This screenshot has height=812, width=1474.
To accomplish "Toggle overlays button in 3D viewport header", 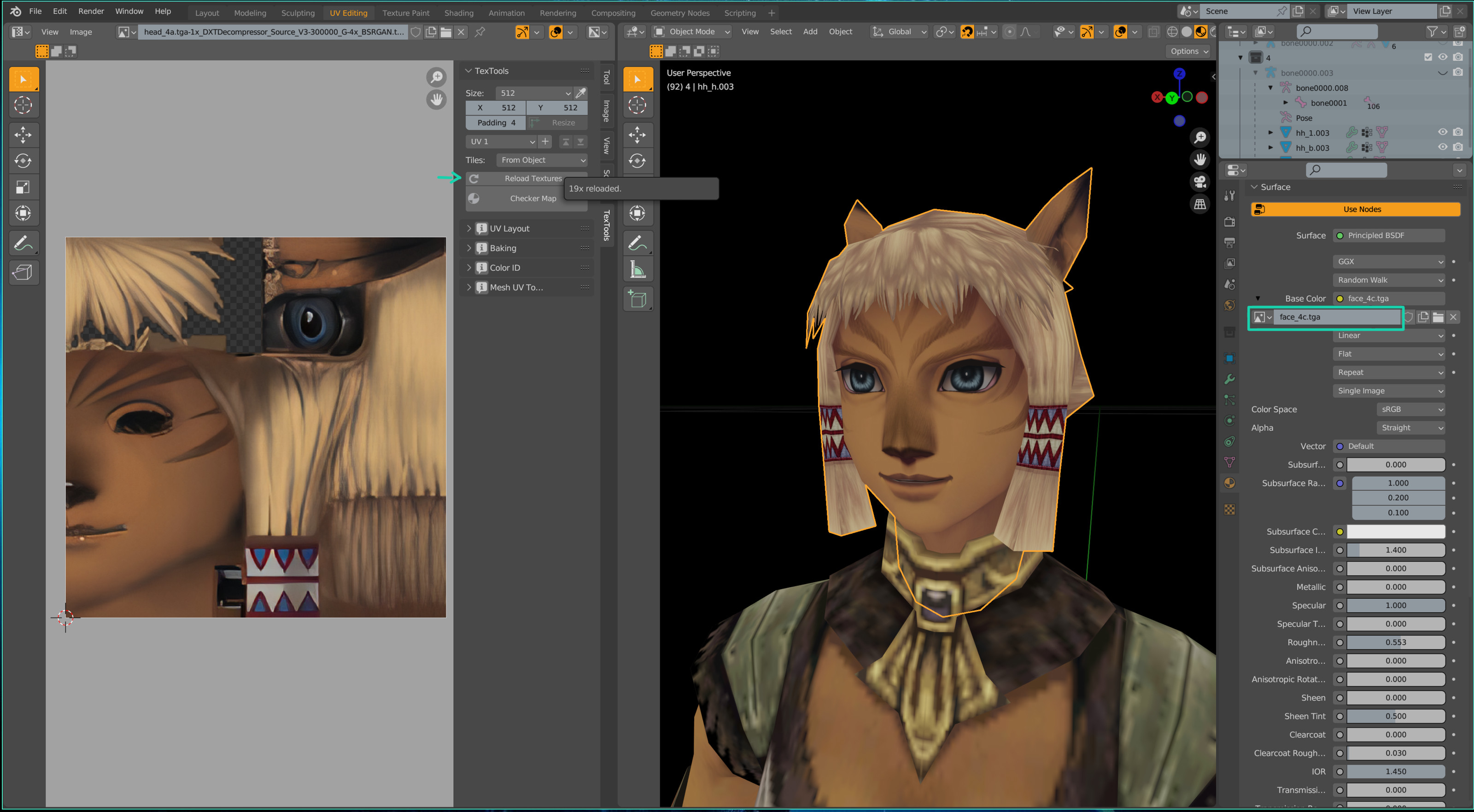I will (x=1120, y=32).
